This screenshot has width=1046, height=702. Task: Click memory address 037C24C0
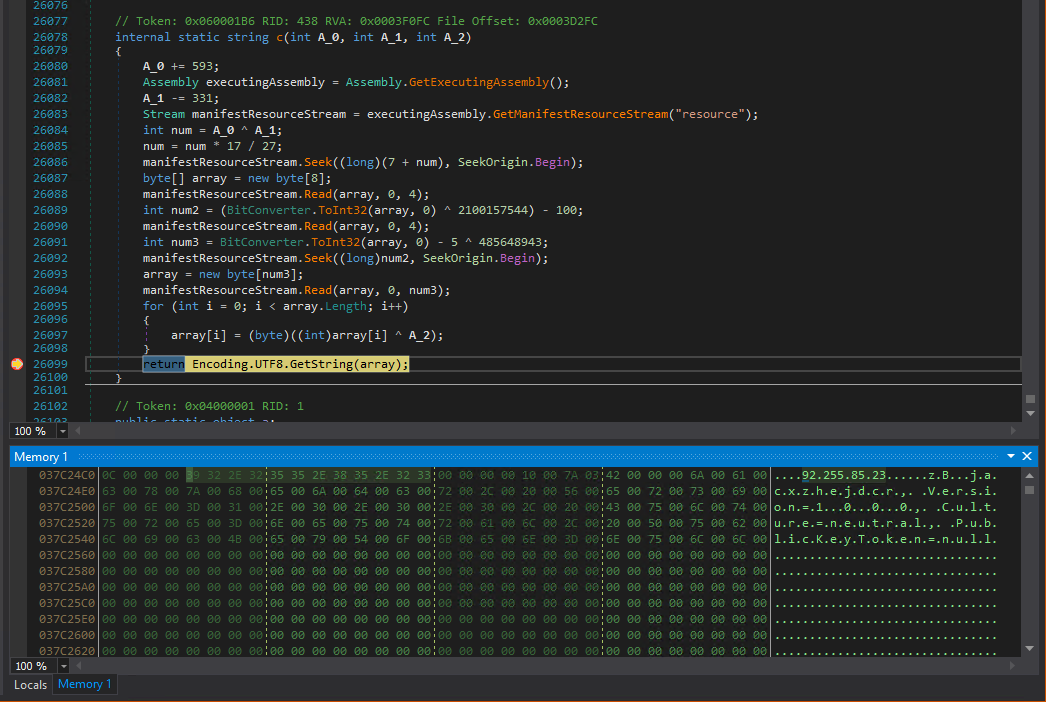click(67, 475)
